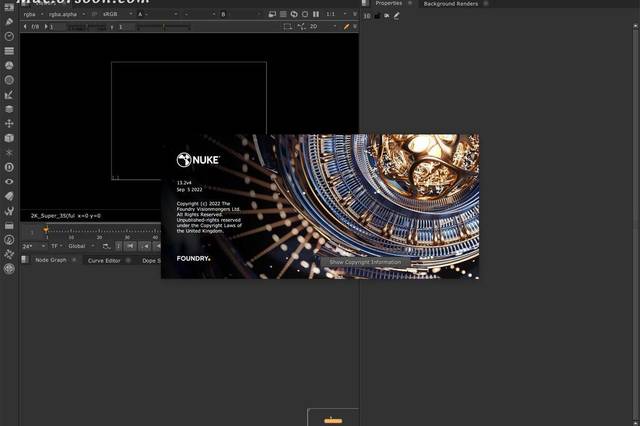Image resolution: width=640 pixels, height=426 pixels.
Task: Open the Time nodes clock icon
Action: click(x=9, y=36)
